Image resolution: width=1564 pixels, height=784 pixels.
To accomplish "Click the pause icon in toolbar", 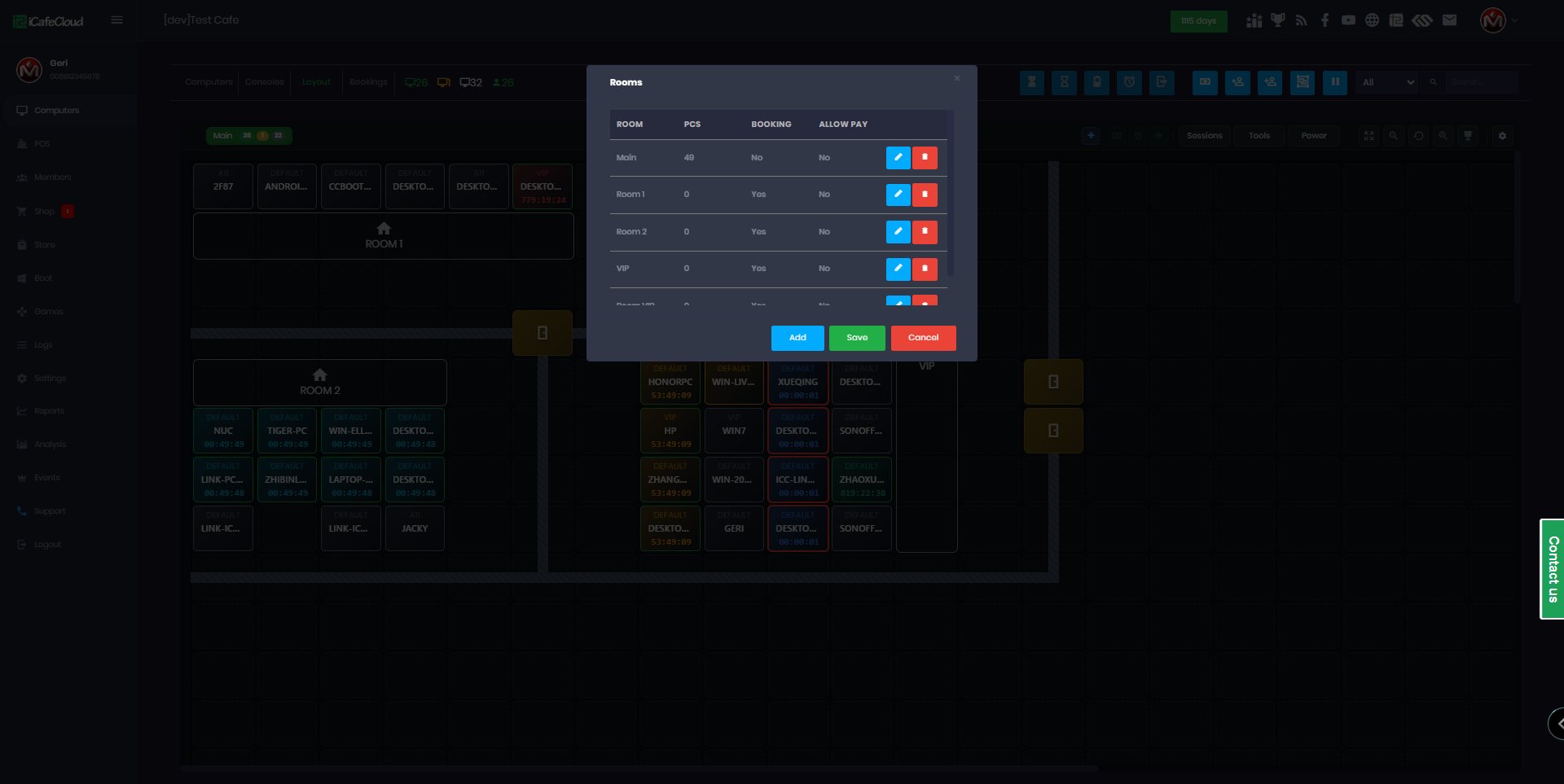I will point(1335,82).
